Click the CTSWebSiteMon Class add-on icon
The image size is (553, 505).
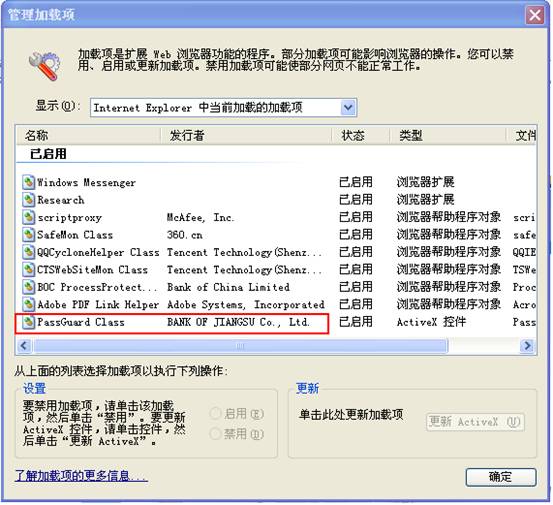[x=28, y=270]
